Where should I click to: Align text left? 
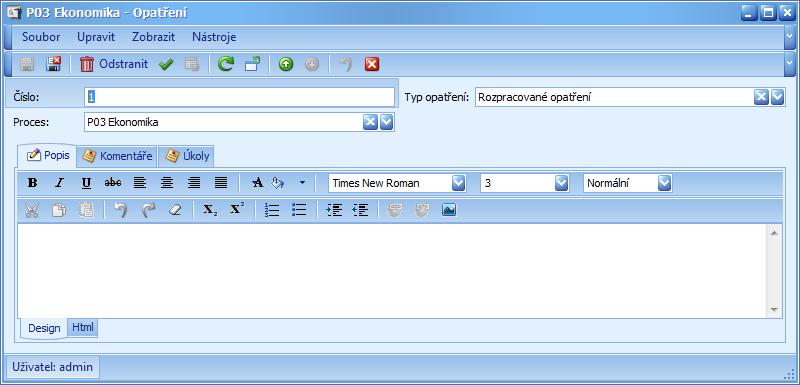140,183
